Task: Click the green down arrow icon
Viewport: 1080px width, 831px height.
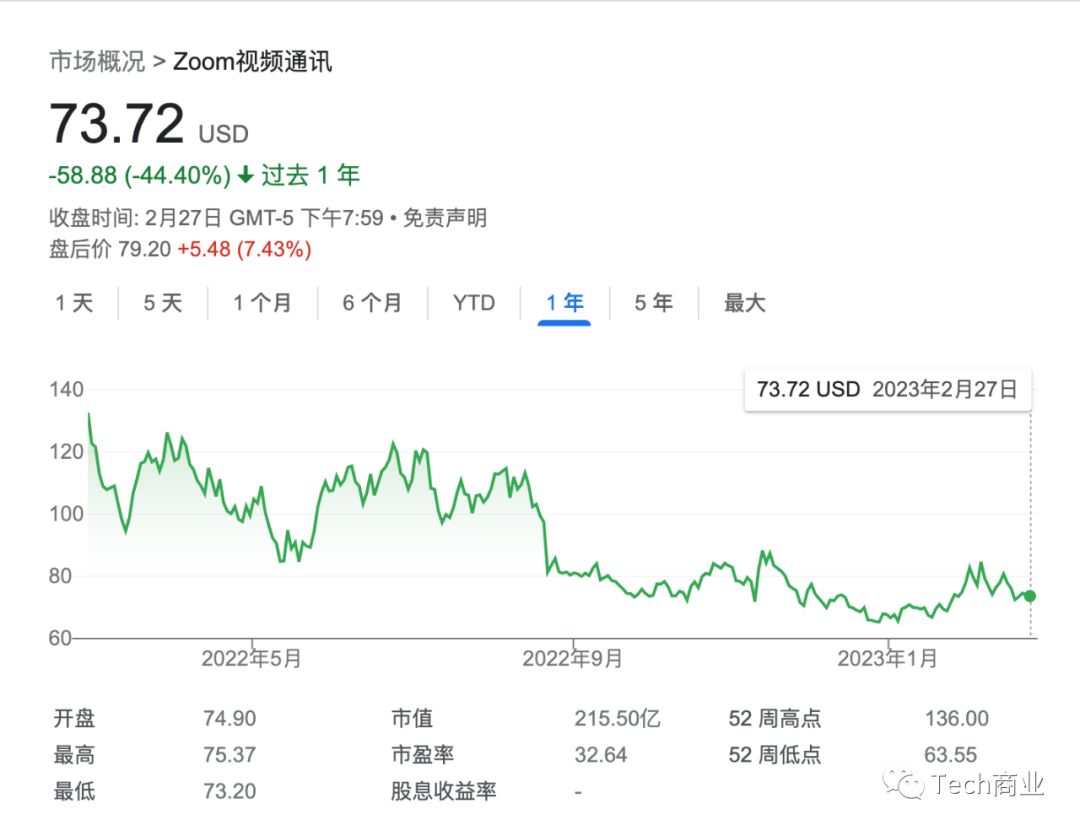Action: click(x=246, y=177)
